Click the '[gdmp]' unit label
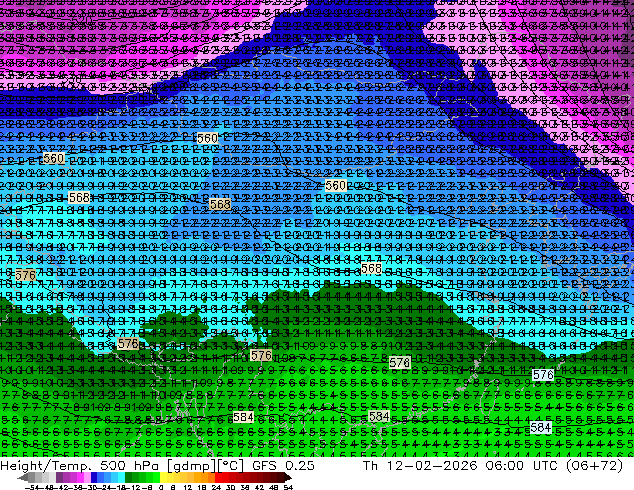Image resolution: width=634 pixels, height=490 pixels. point(192,466)
